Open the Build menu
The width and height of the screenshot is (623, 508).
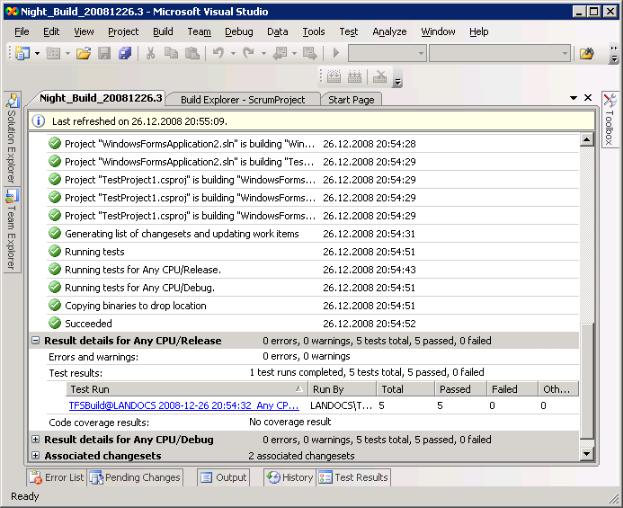point(163,32)
